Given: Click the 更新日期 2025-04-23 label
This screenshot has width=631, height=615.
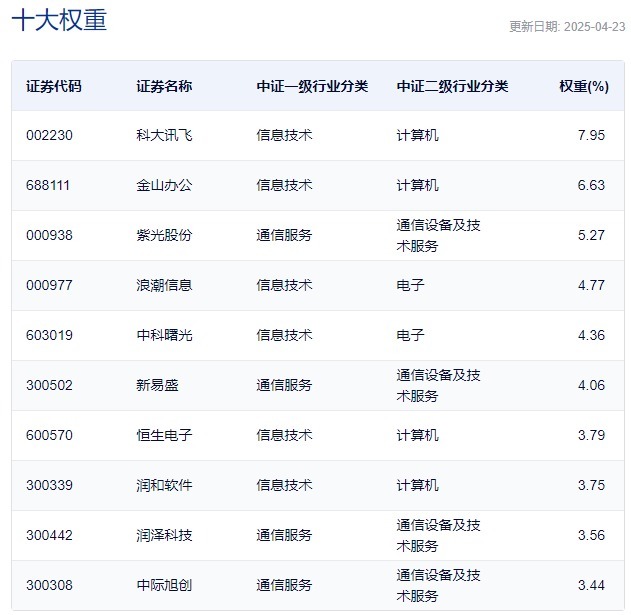Looking at the screenshot, I should point(567,27).
